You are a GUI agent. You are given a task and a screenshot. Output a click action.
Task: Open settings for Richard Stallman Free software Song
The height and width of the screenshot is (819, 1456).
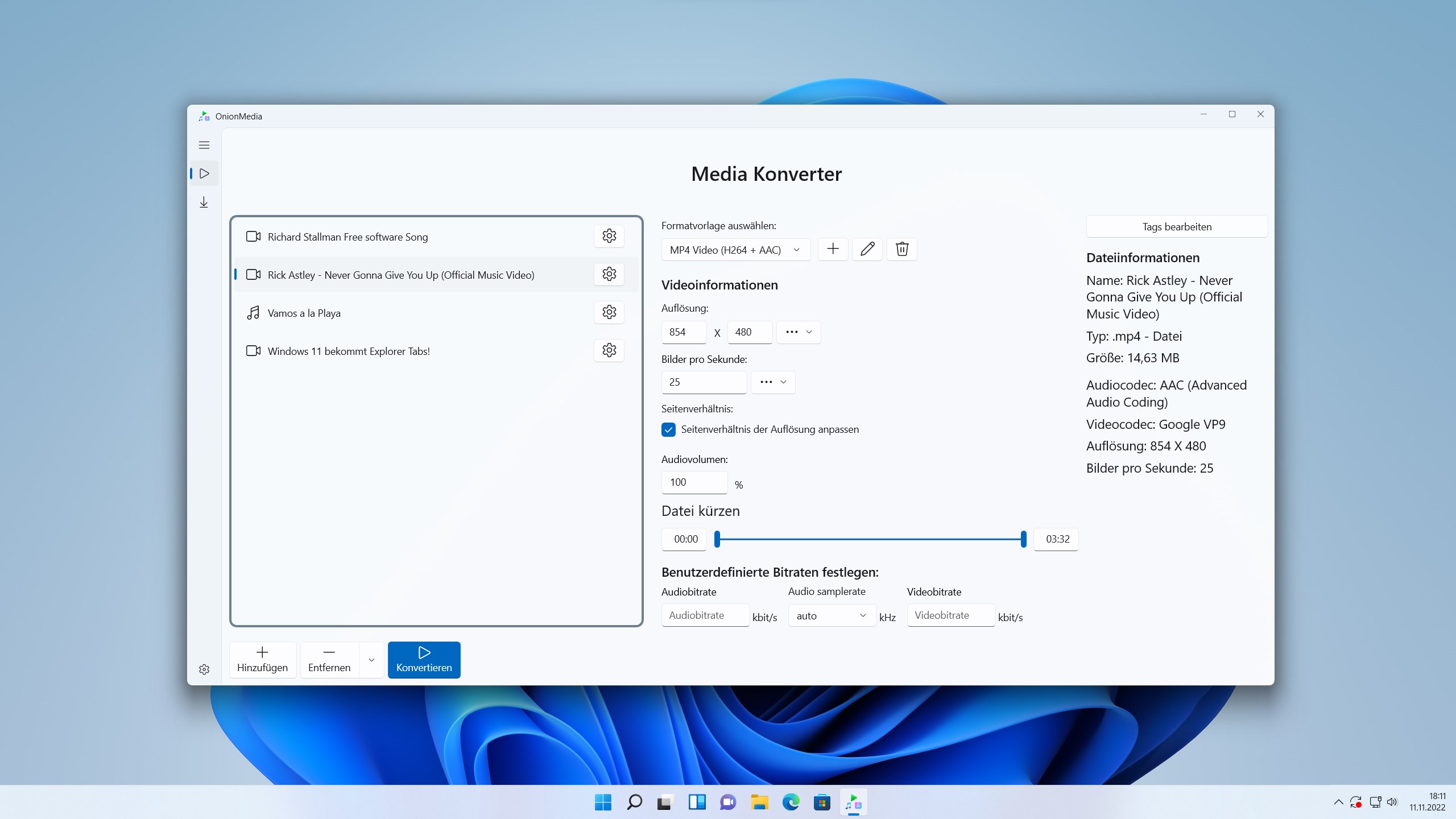tap(609, 236)
